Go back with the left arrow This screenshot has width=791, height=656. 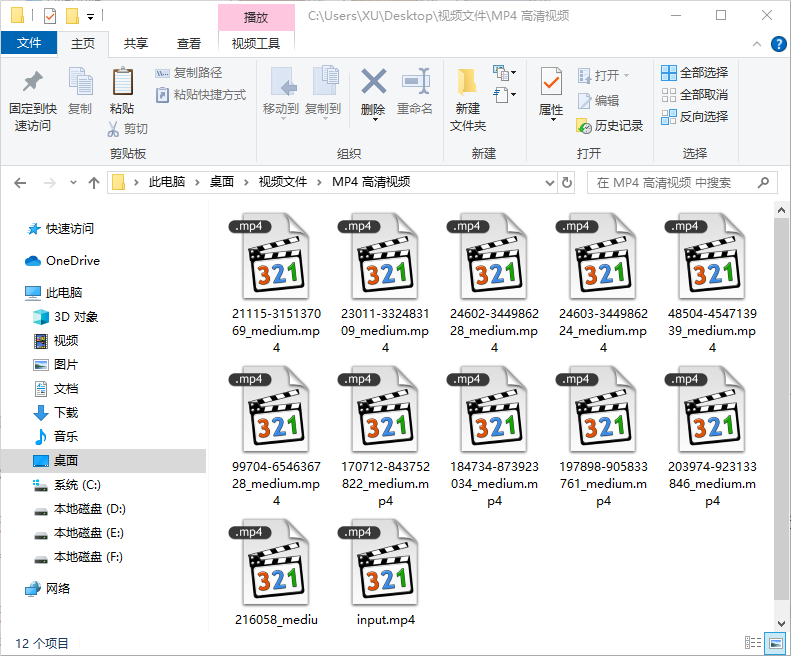click(20, 183)
